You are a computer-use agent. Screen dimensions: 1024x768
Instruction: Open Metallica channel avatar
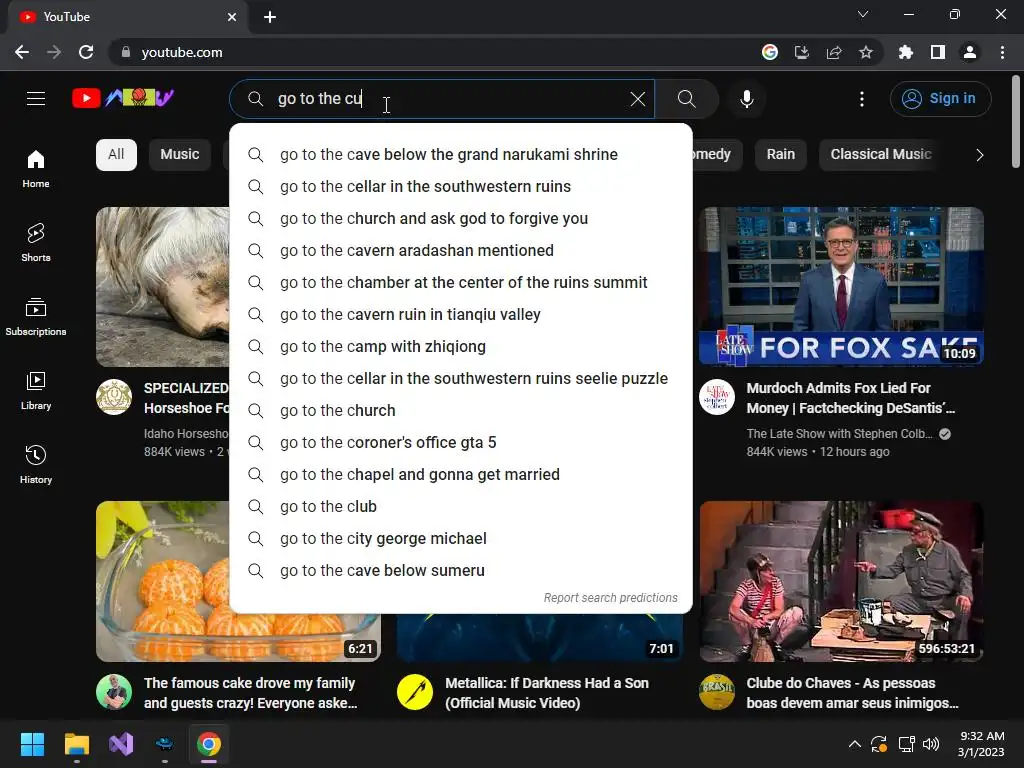[415, 692]
